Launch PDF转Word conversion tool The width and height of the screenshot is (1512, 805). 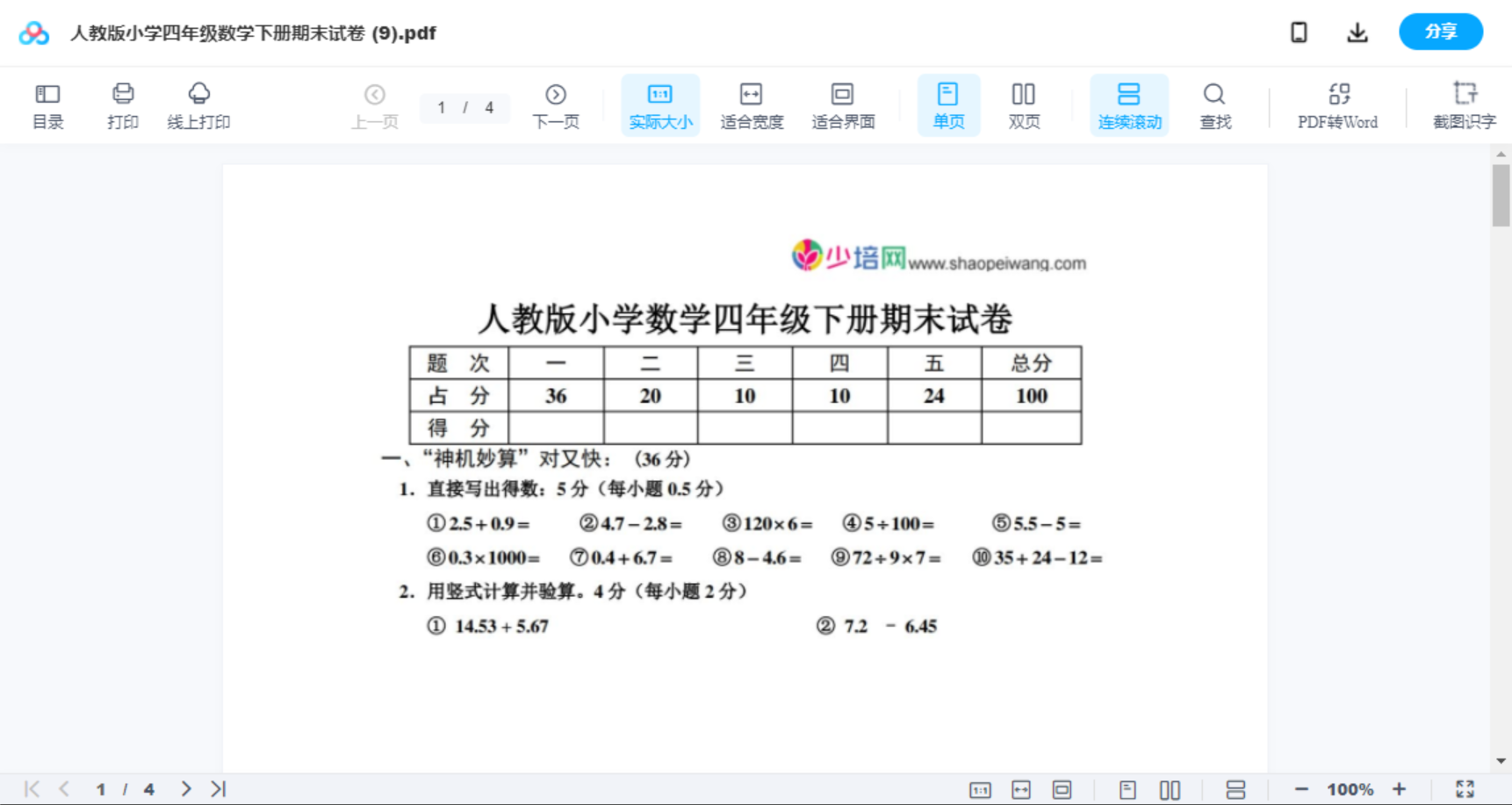pos(1337,104)
